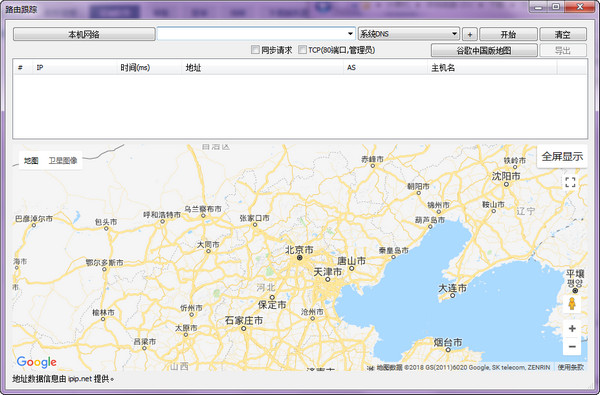Click 张家口市 label on the map

click(254, 218)
